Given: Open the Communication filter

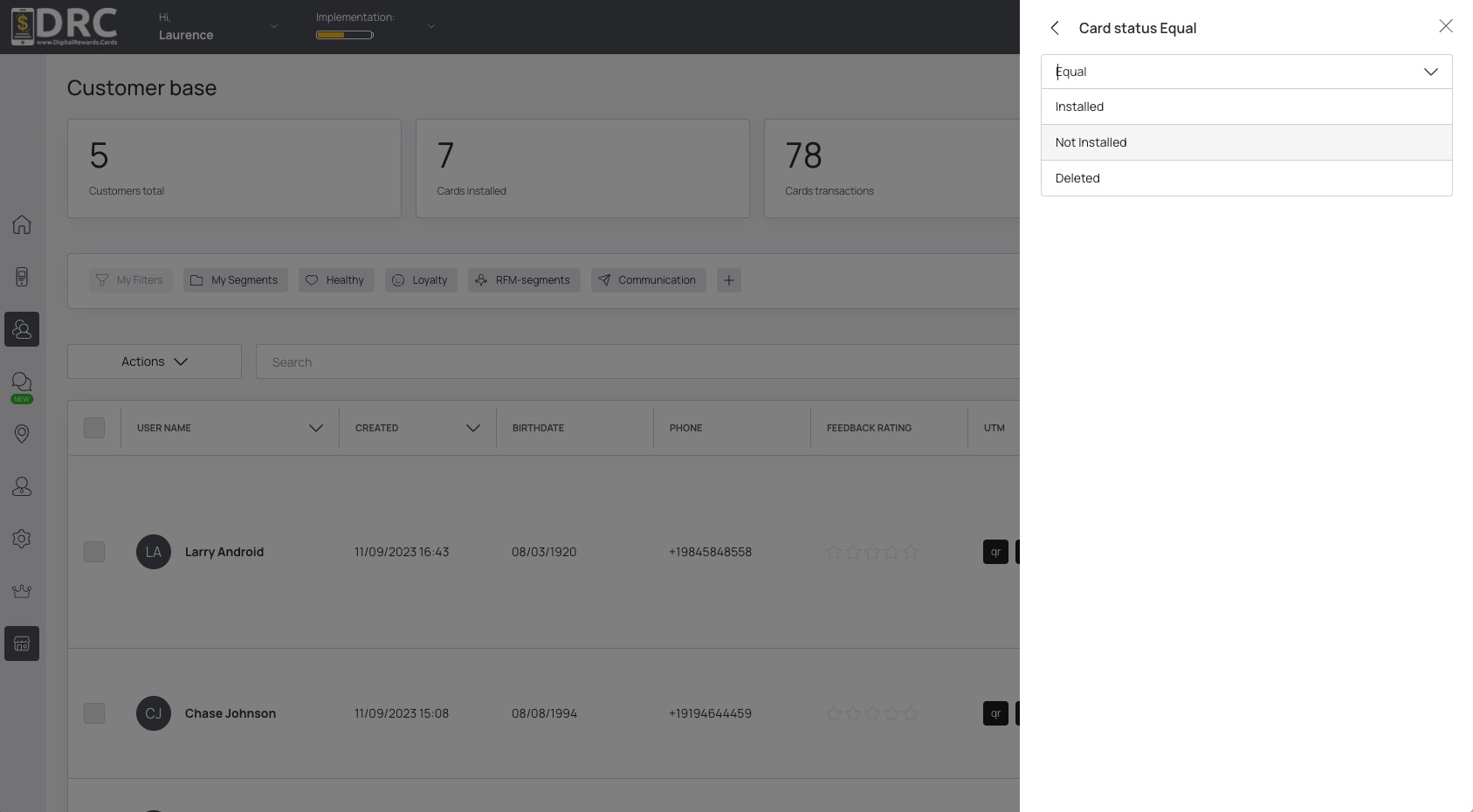Looking at the screenshot, I should (649, 280).
